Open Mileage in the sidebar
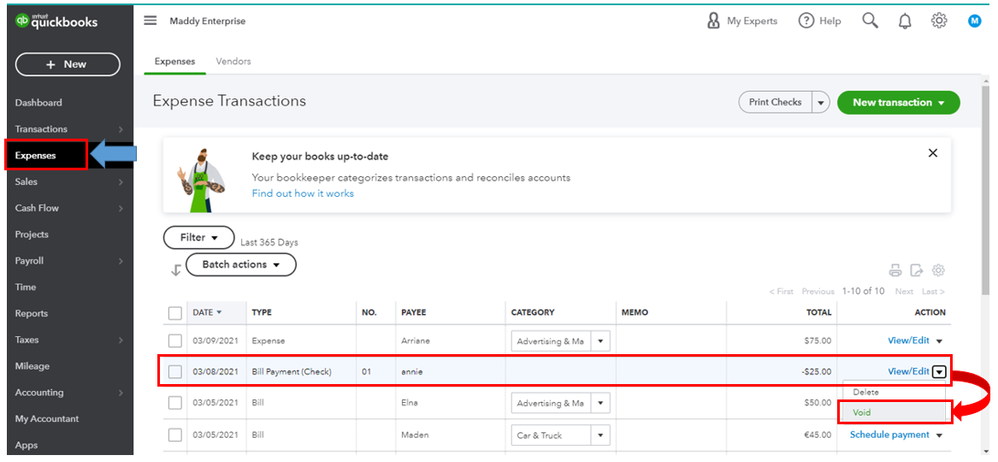 (32, 366)
